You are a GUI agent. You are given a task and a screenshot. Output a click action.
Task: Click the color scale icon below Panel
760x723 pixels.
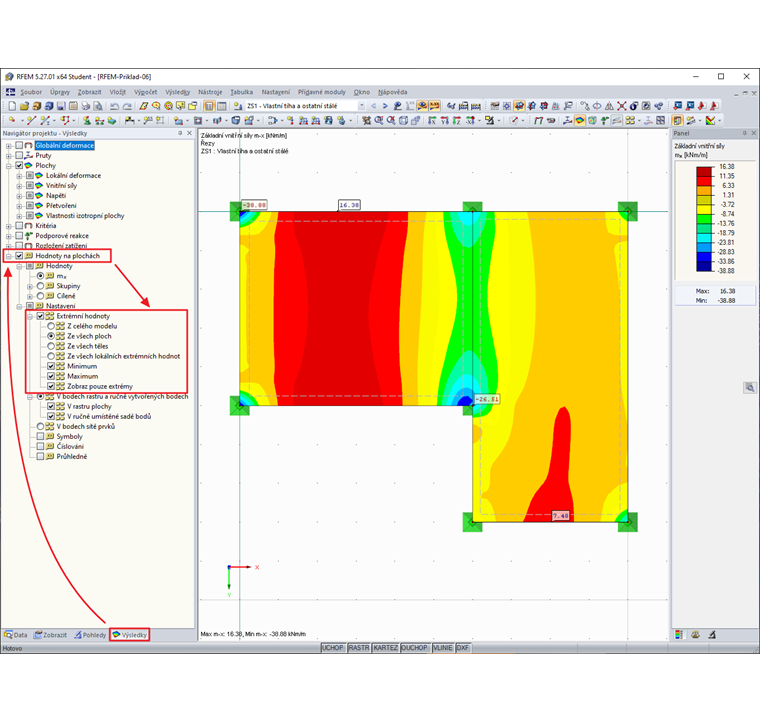(679, 634)
